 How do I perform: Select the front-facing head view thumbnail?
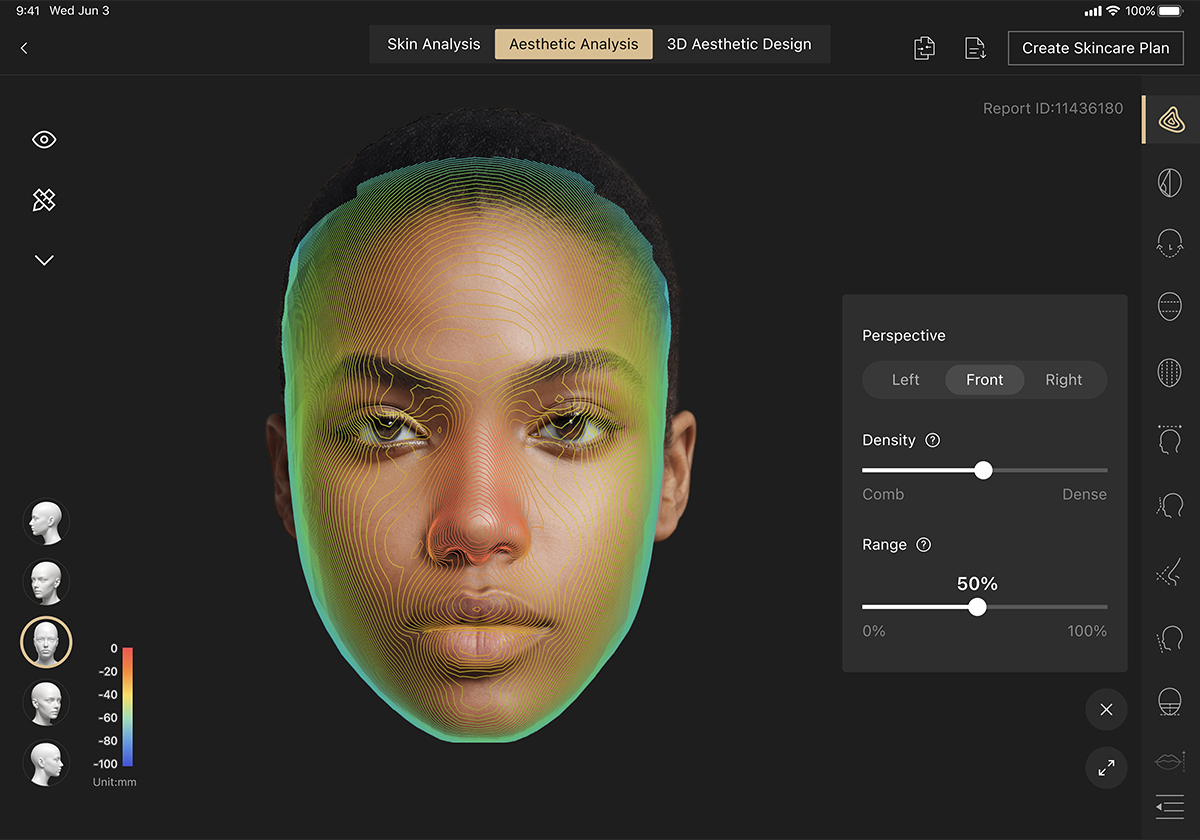tap(46, 643)
